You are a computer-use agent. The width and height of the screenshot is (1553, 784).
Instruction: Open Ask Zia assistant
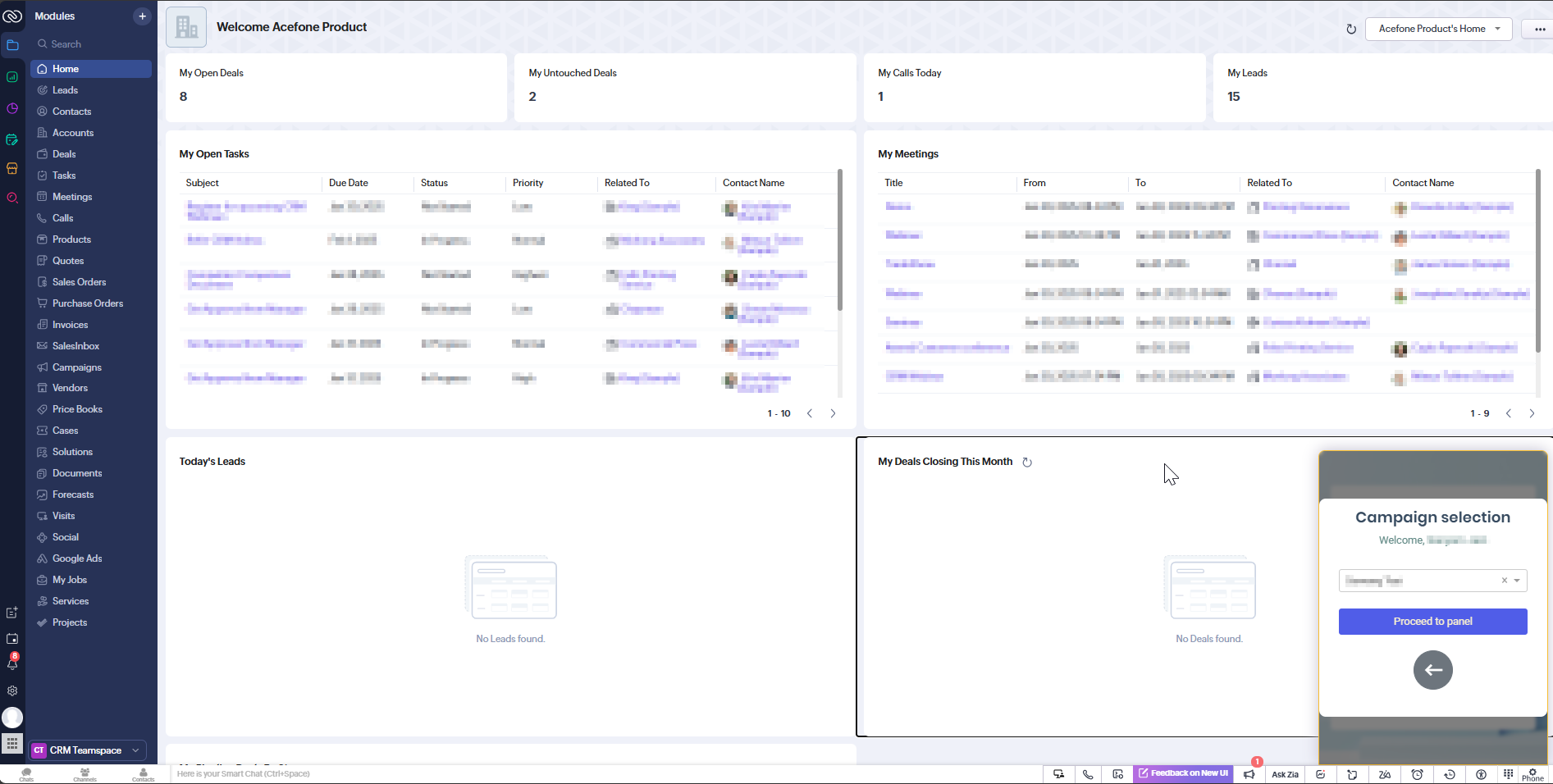click(x=1285, y=774)
